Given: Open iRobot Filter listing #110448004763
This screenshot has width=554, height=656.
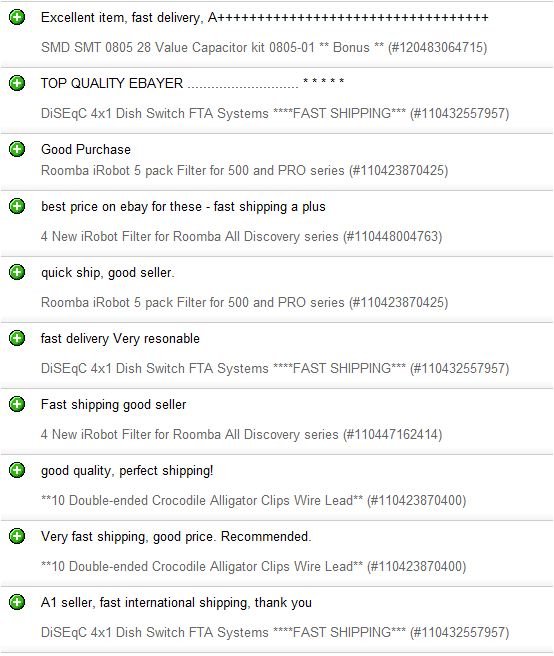Looking at the screenshot, I should click(241, 236).
